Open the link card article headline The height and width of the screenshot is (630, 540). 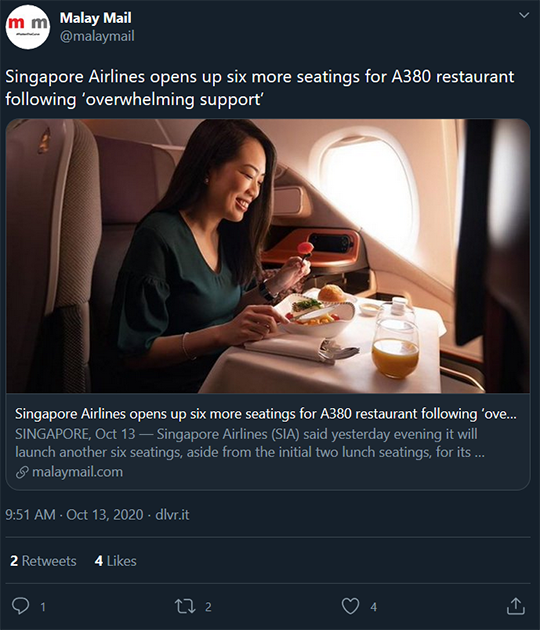click(266, 414)
